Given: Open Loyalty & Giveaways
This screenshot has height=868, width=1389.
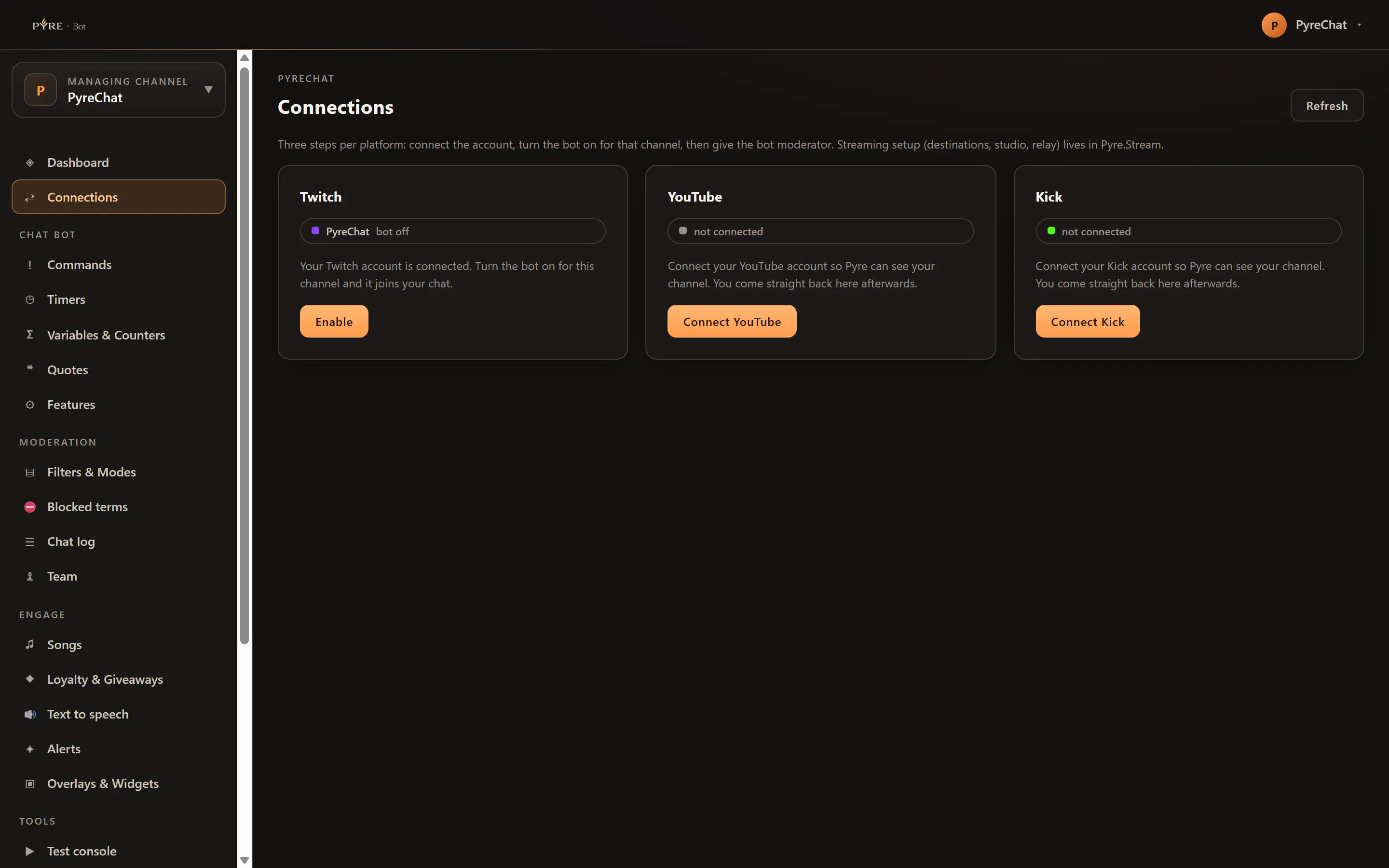Looking at the screenshot, I should pos(118,679).
